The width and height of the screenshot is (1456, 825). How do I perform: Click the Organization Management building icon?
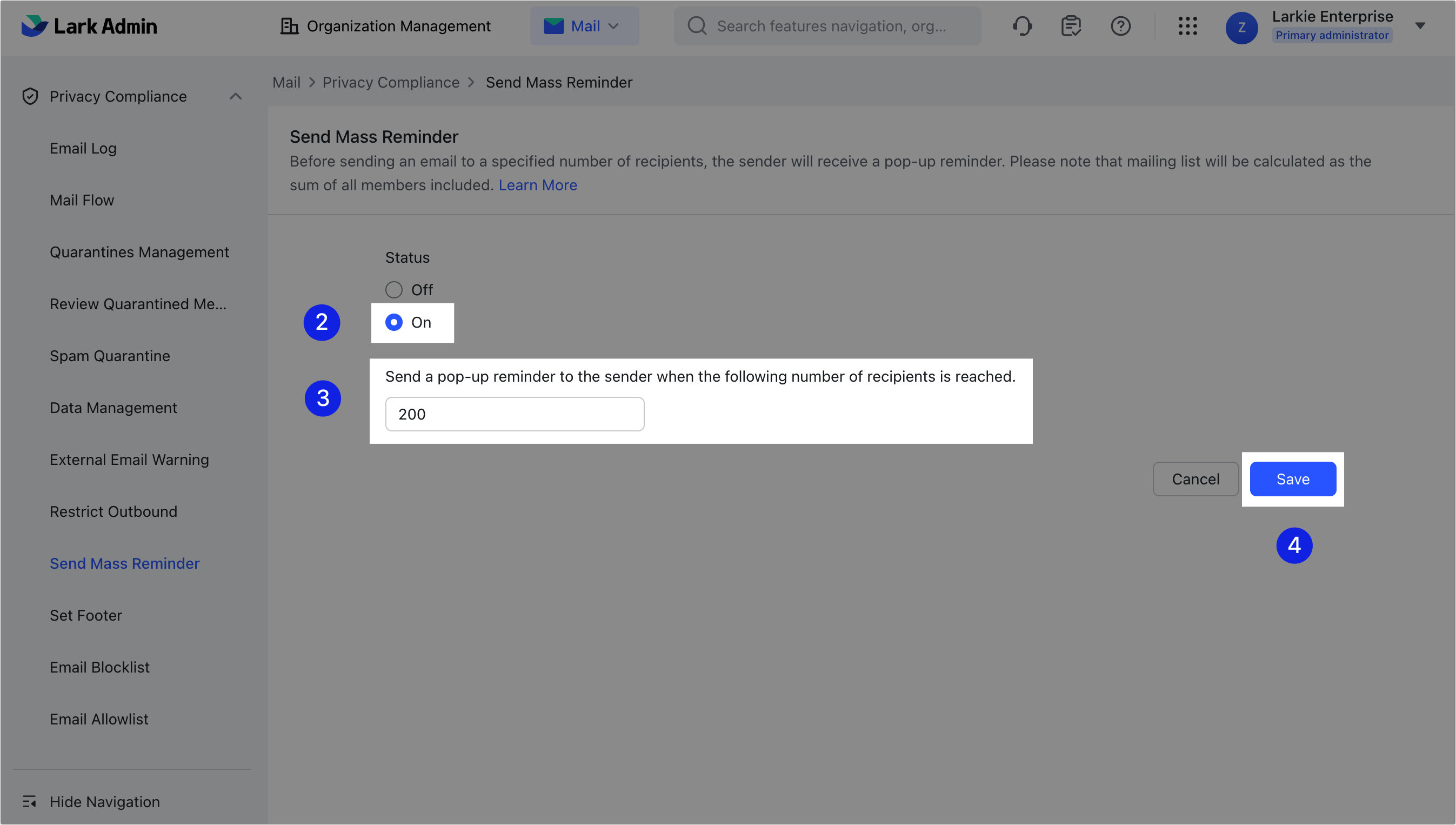tap(289, 25)
